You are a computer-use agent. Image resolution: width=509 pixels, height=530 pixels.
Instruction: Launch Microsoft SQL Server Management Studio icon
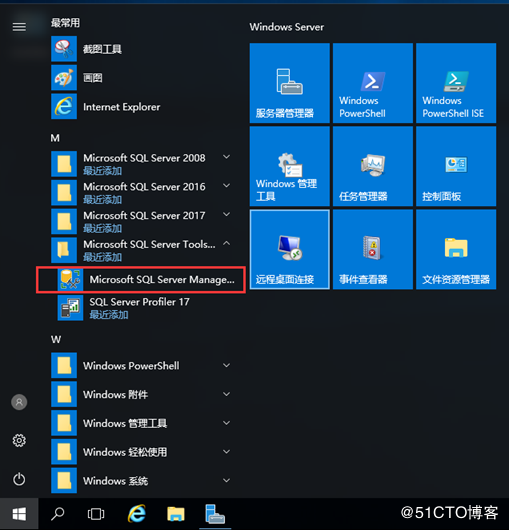pyautogui.click(x=70, y=279)
